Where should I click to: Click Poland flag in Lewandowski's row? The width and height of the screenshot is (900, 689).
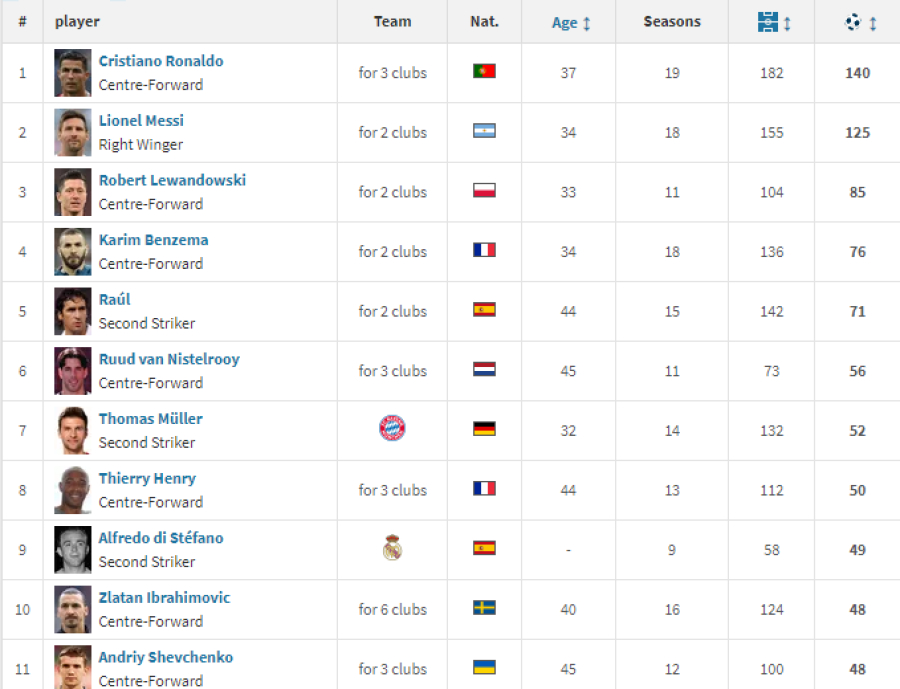pos(484,191)
